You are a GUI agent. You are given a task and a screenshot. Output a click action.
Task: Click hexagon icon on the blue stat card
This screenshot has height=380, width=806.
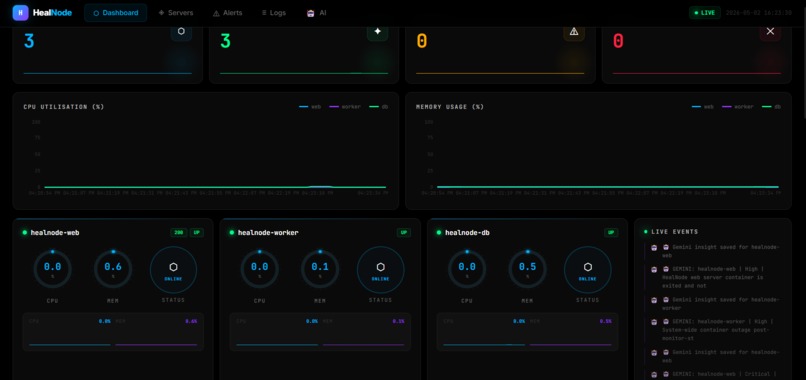point(181,31)
